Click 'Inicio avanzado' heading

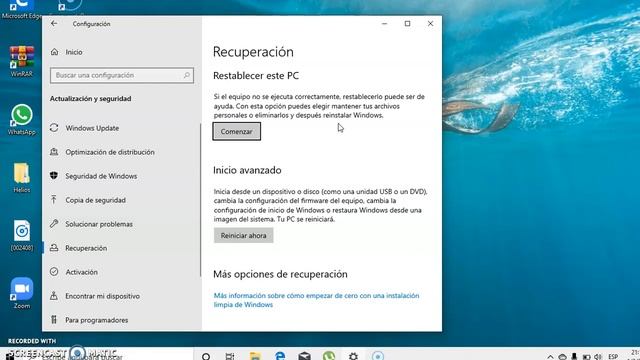click(247, 170)
